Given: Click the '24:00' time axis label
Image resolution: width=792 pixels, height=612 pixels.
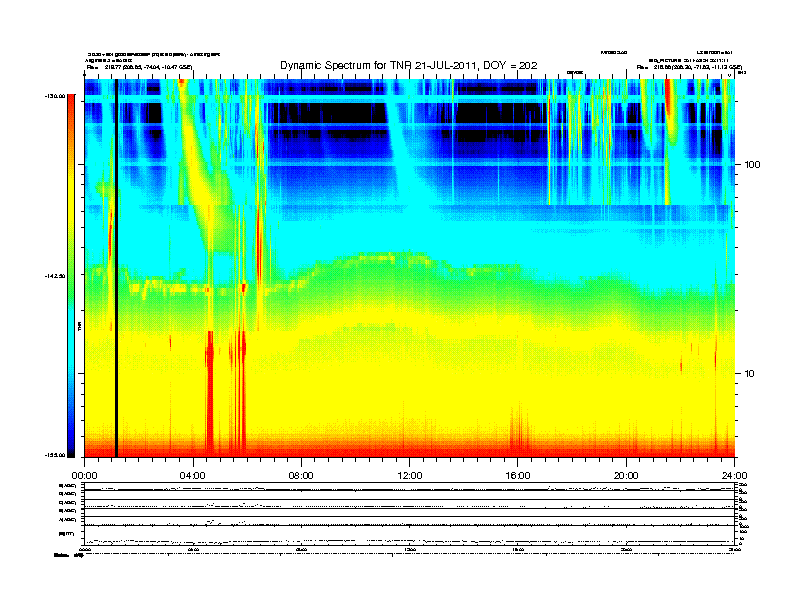Looking at the screenshot, I should [734, 476].
